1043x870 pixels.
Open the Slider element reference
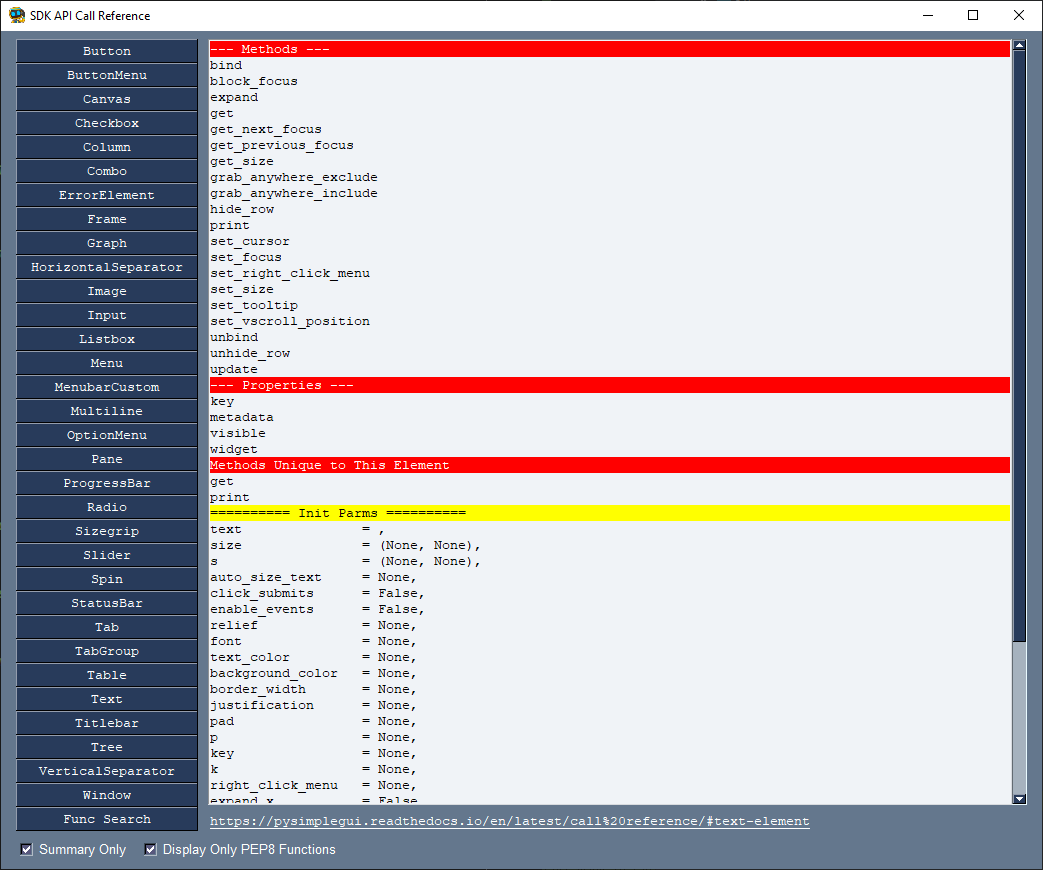106,554
